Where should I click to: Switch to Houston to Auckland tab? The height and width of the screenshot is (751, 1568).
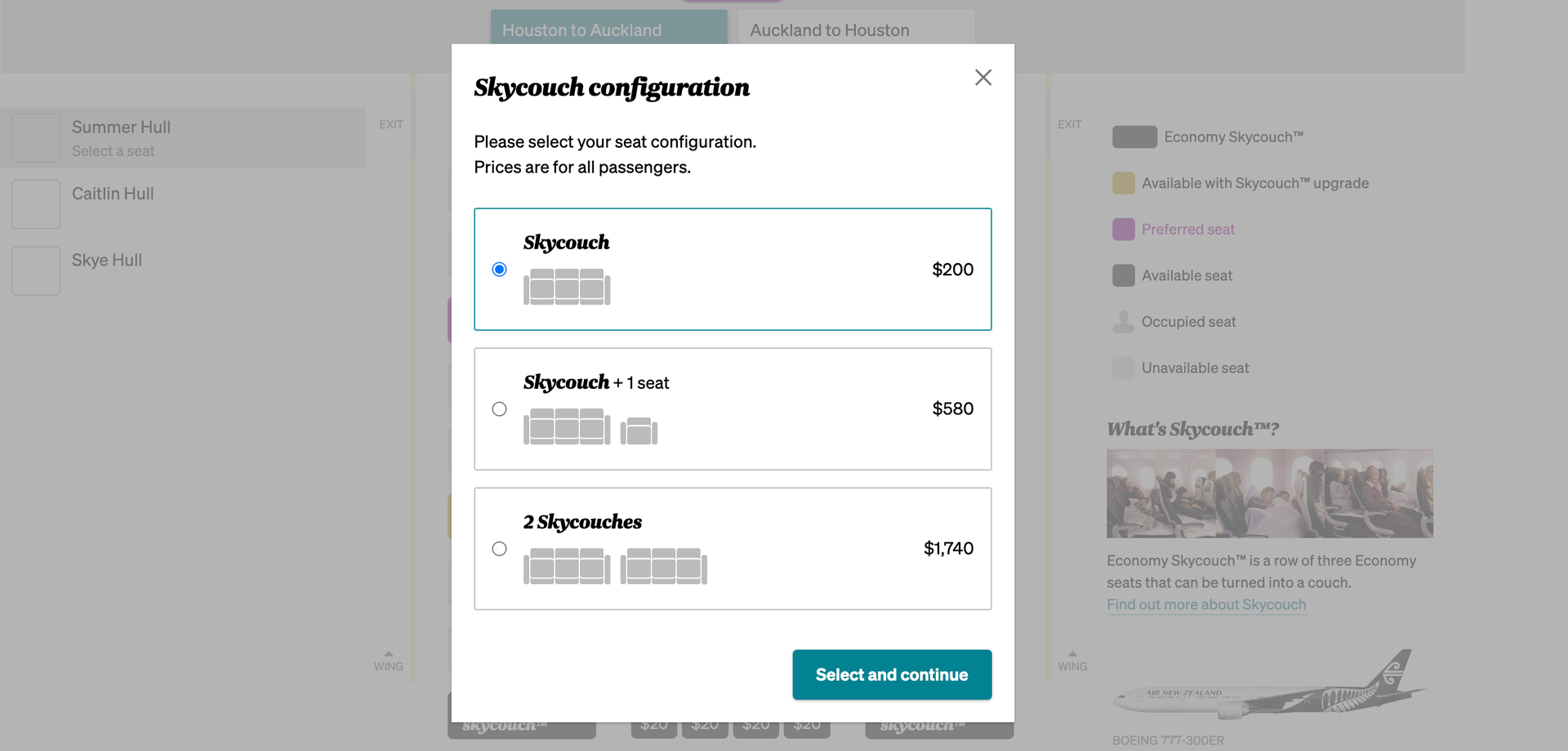608,30
